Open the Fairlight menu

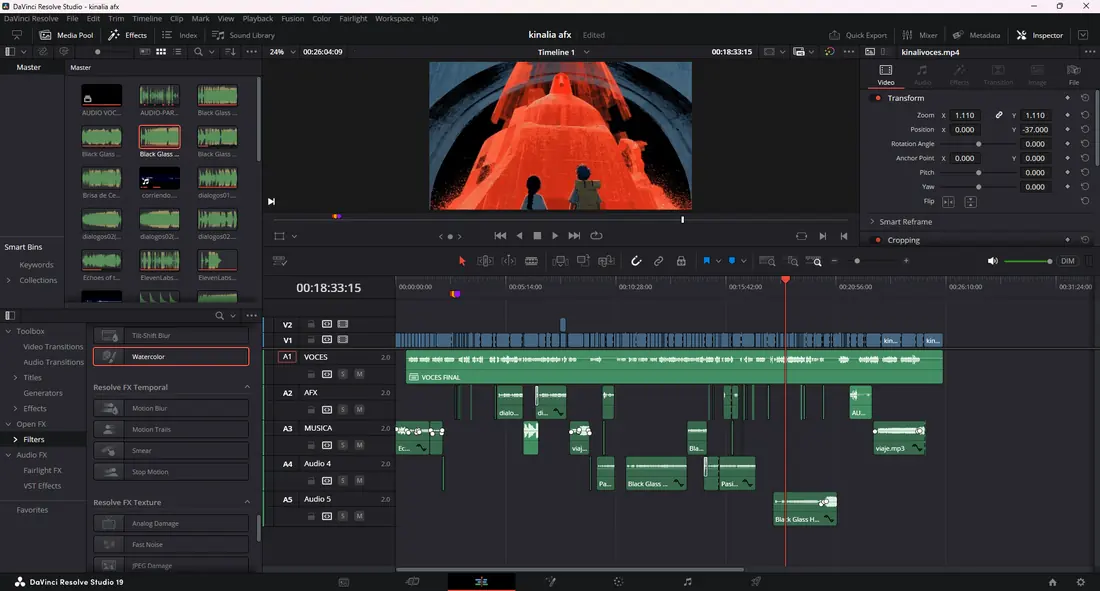353,19
